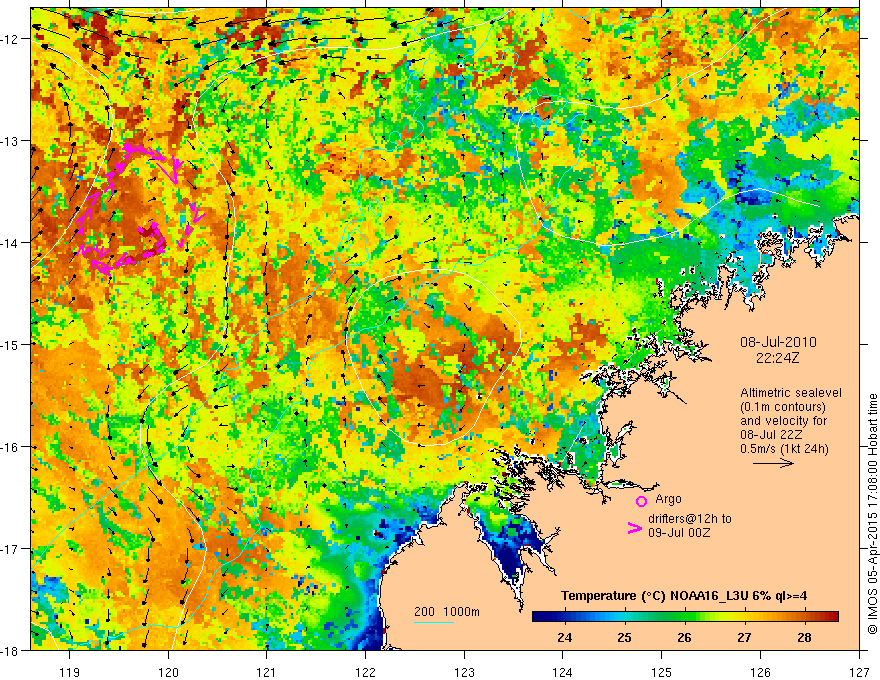Click latitude axis label '-16'

coord(11,447)
